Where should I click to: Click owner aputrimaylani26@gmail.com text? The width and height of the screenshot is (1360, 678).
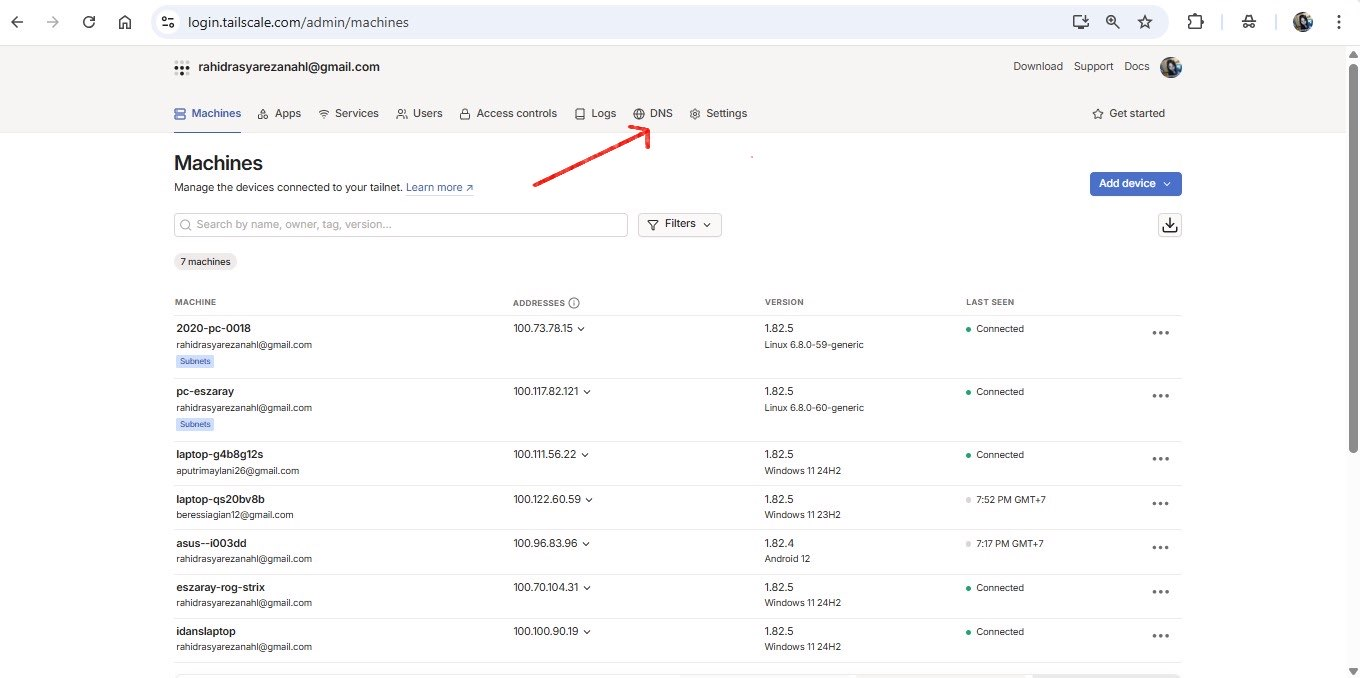pos(237,471)
